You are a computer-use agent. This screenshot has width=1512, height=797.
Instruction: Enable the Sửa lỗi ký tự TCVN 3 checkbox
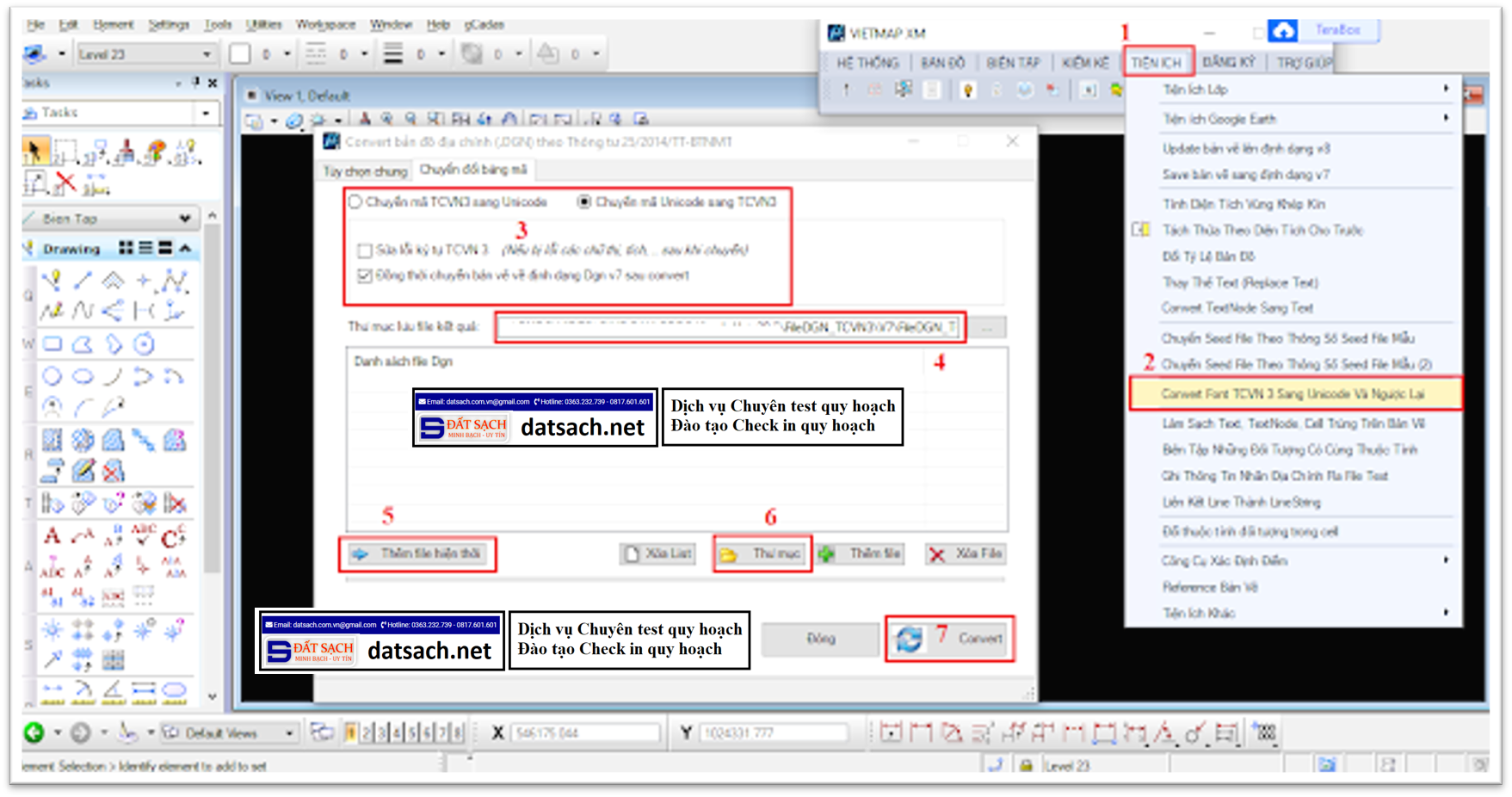tap(363, 250)
